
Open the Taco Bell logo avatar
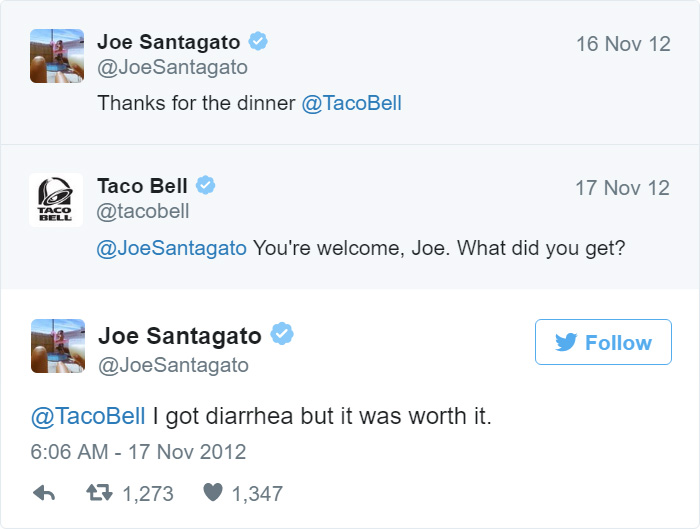(56, 200)
